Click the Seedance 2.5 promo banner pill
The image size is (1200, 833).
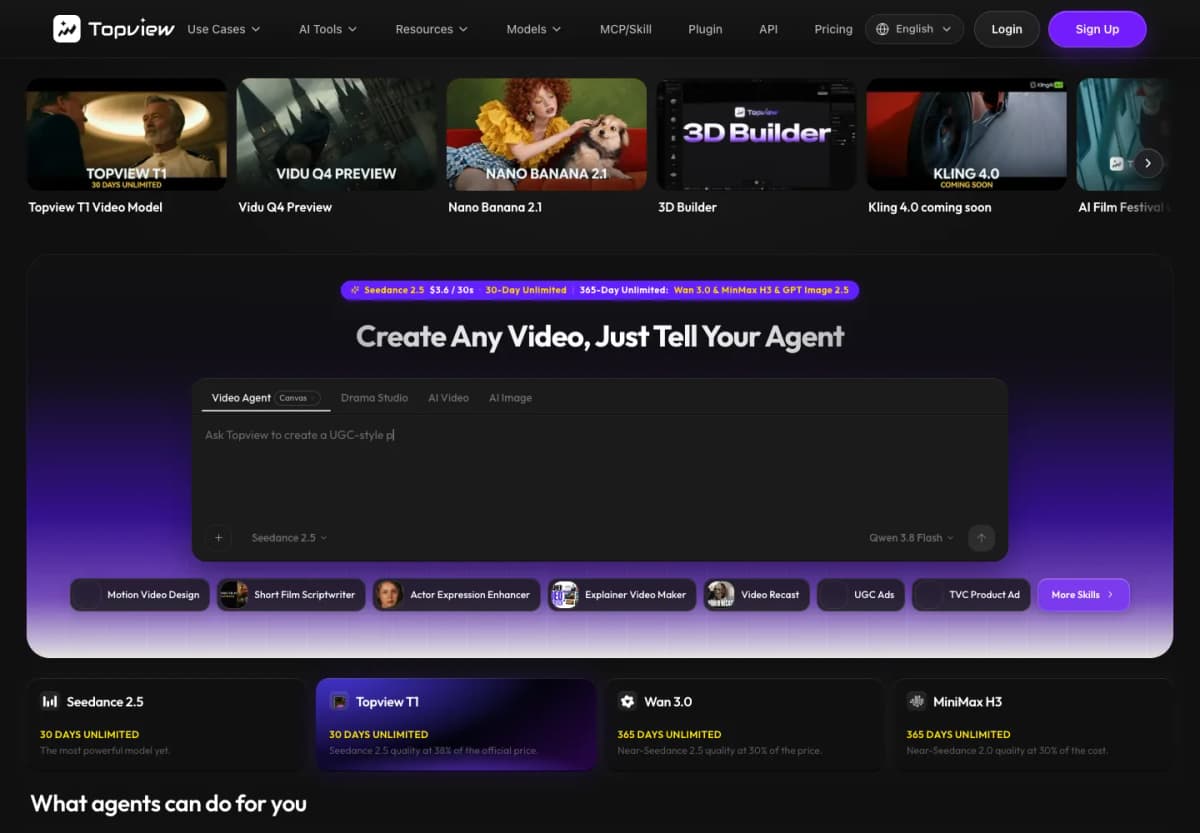pos(600,290)
